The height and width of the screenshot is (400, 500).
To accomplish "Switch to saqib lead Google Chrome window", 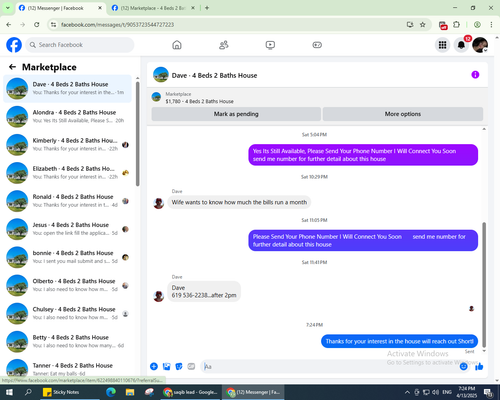I will pos(190,392).
